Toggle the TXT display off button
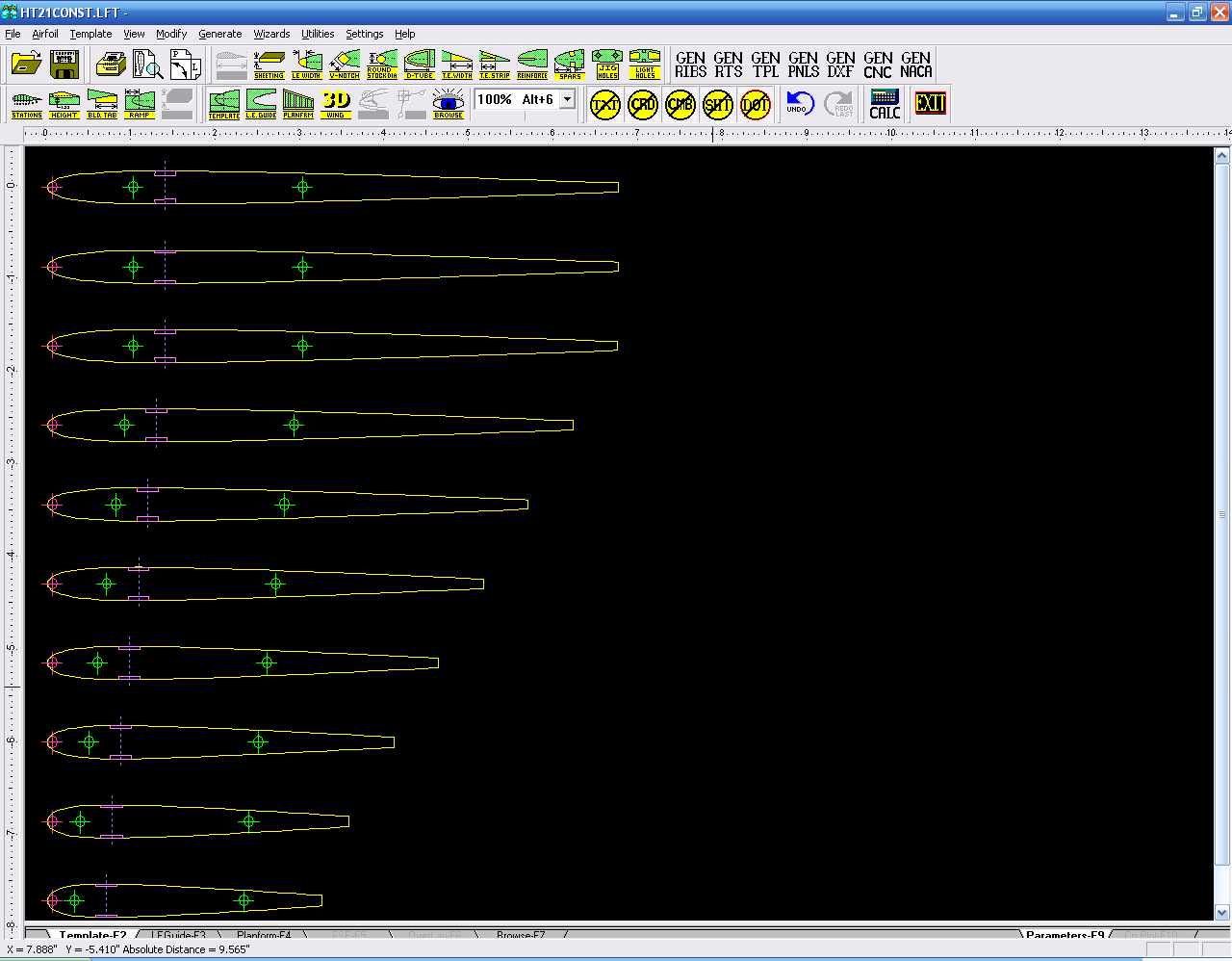The width and height of the screenshot is (1232, 961). 605,104
